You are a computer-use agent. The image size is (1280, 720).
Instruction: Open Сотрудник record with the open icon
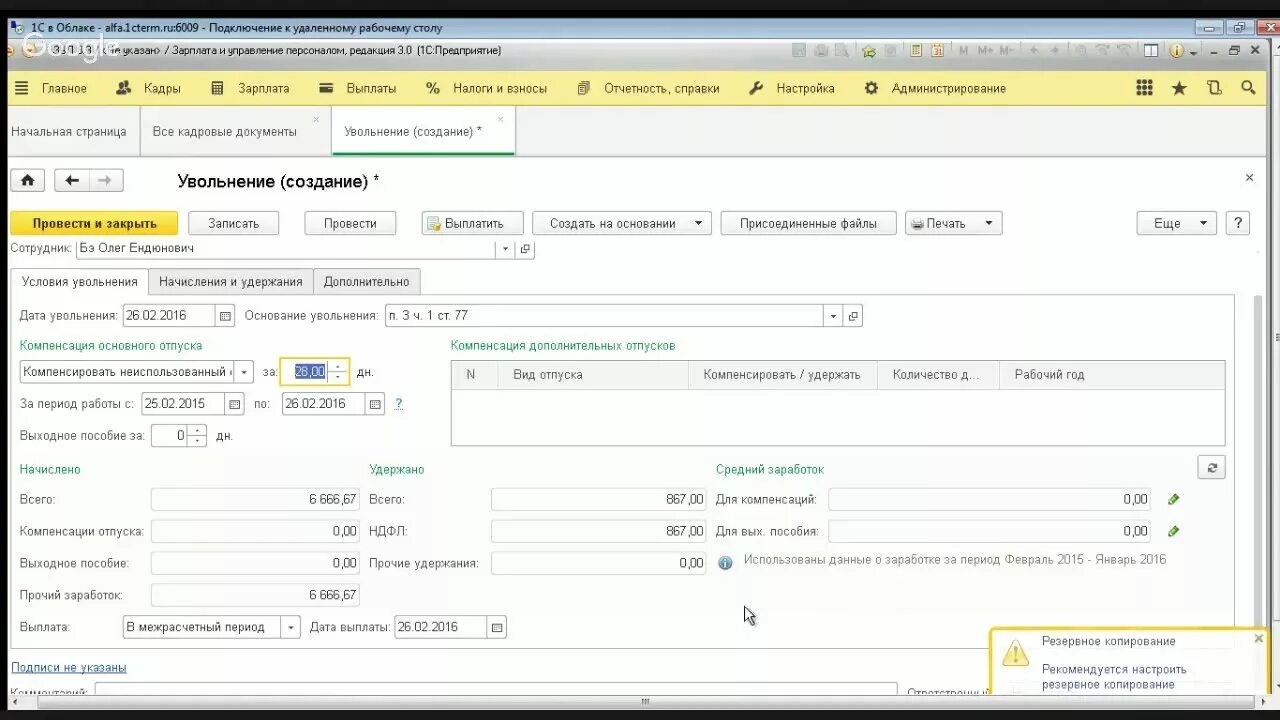(525, 249)
